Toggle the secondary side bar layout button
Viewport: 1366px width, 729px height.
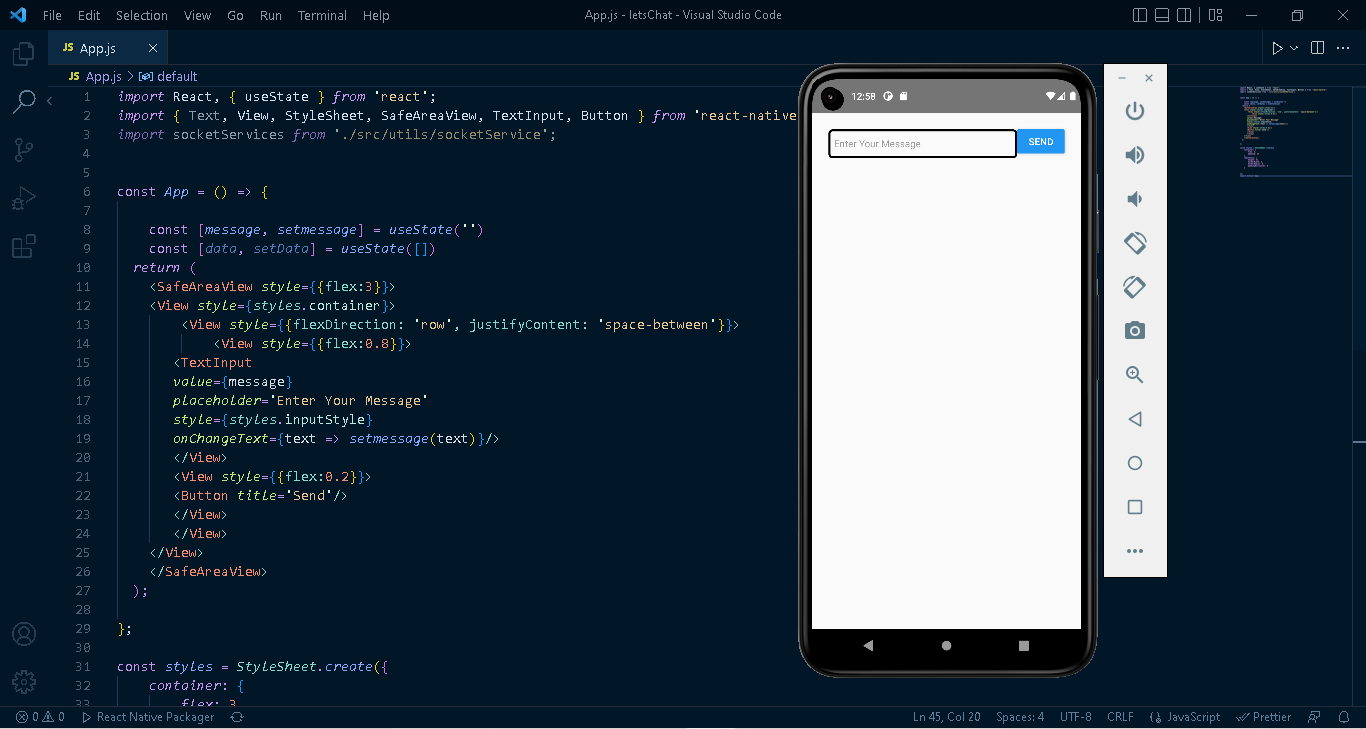pos(1184,15)
